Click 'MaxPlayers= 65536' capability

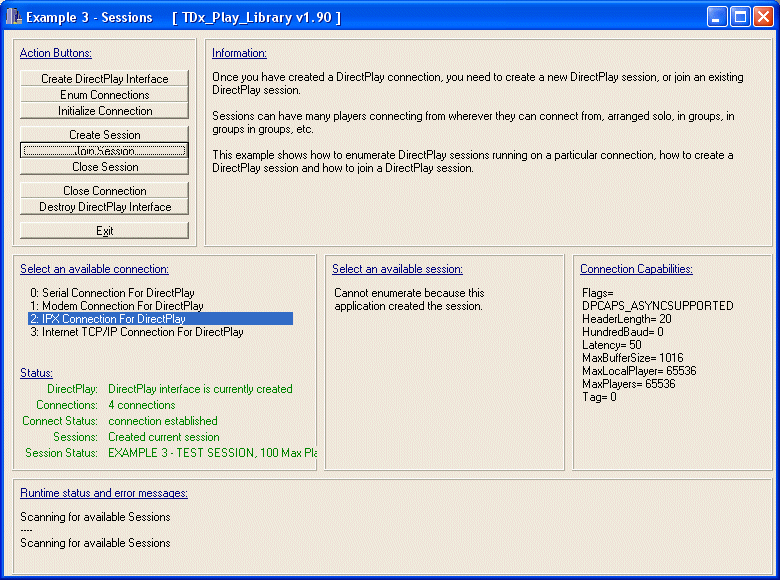point(629,383)
